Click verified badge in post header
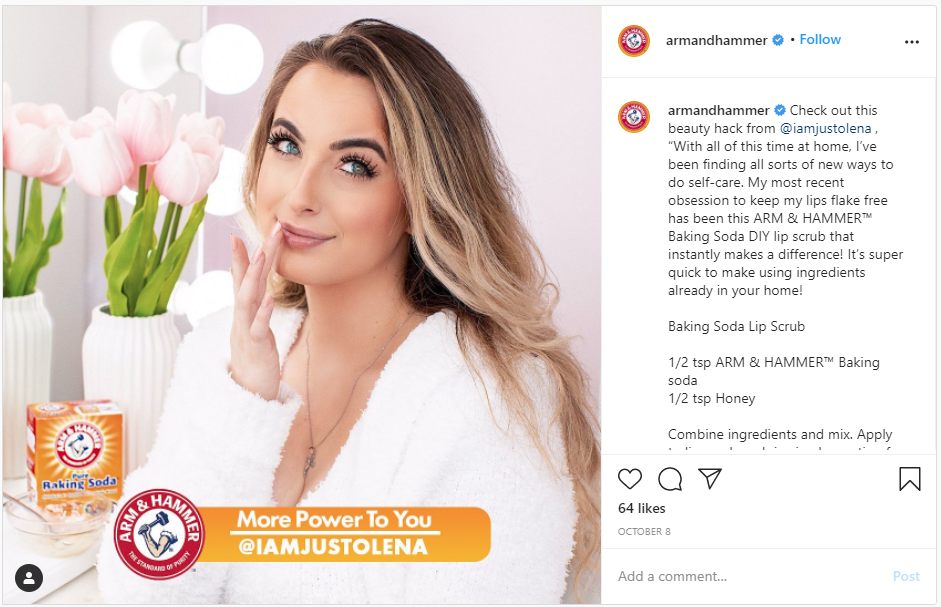Viewport: 941px width, 607px height. tap(778, 40)
